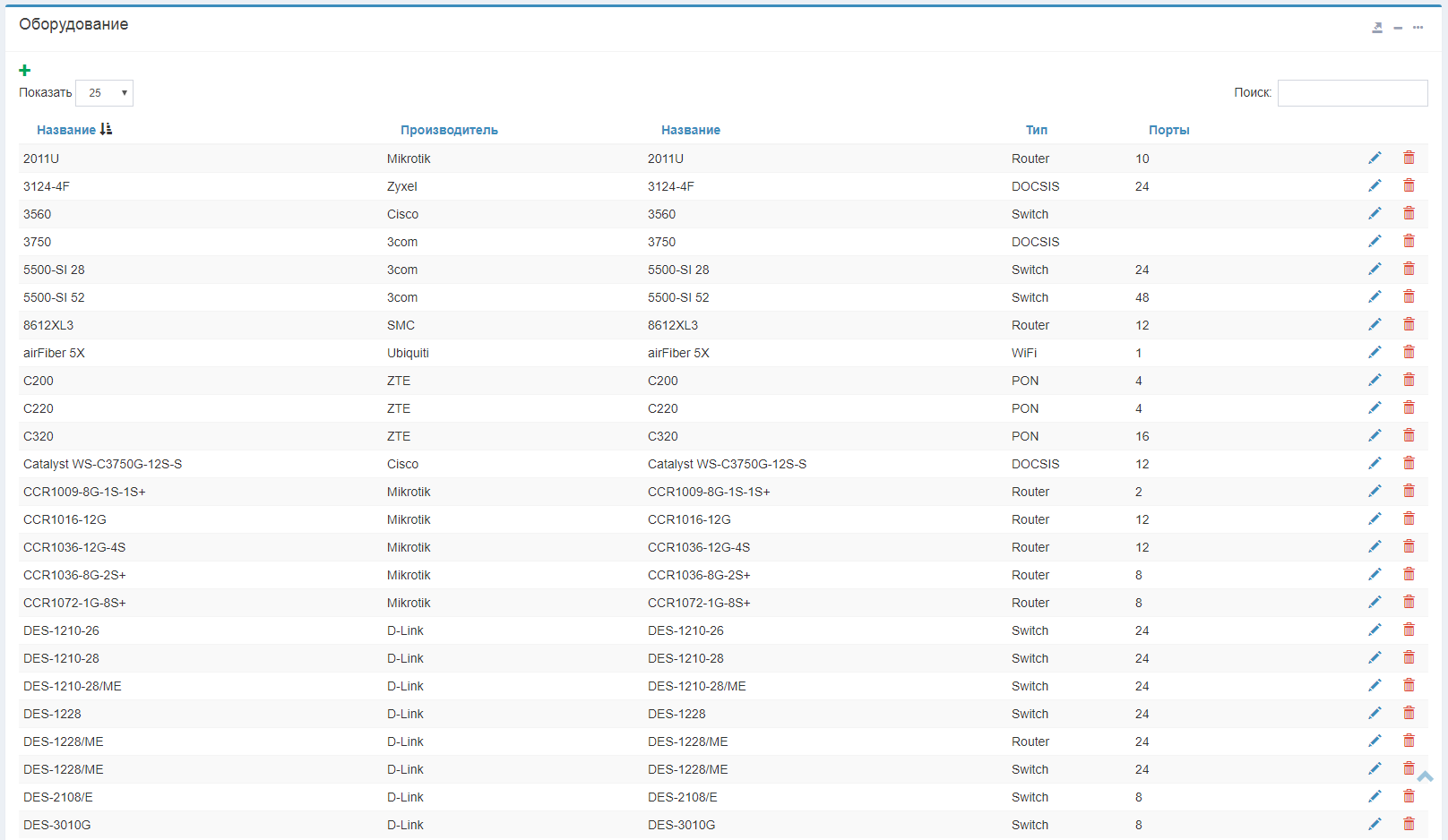Delete the C320 ZTE row
Screen dimensions: 1448x840
coord(1409,435)
